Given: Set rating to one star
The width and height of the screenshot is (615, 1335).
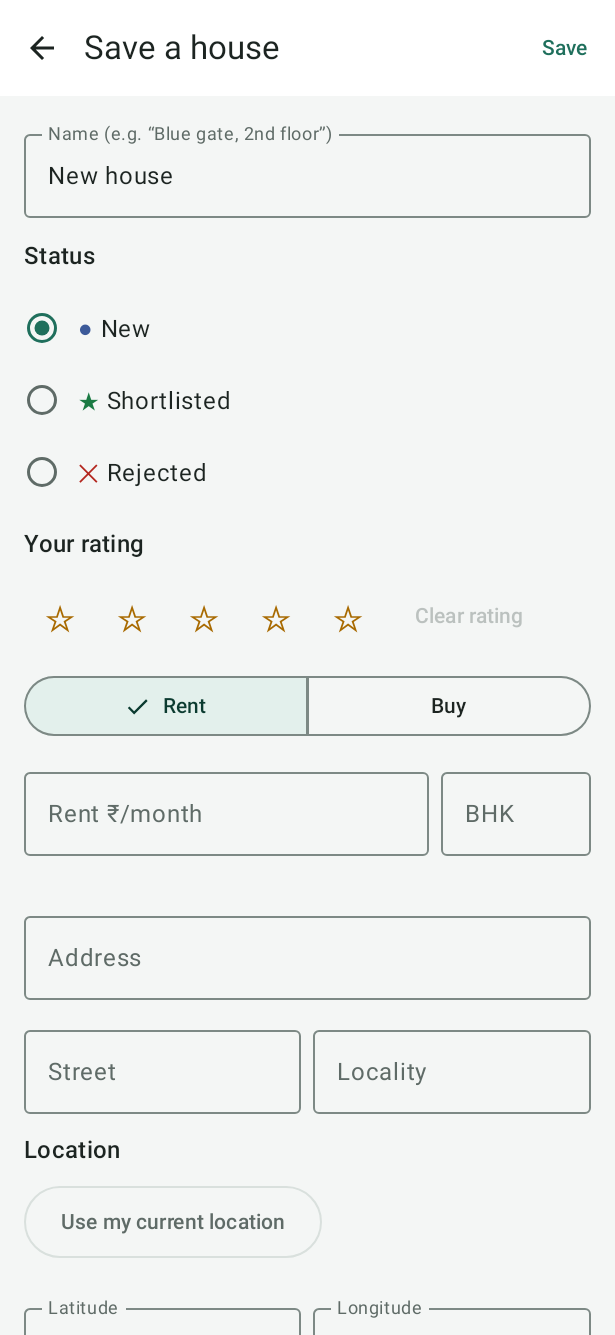Looking at the screenshot, I should (60, 619).
